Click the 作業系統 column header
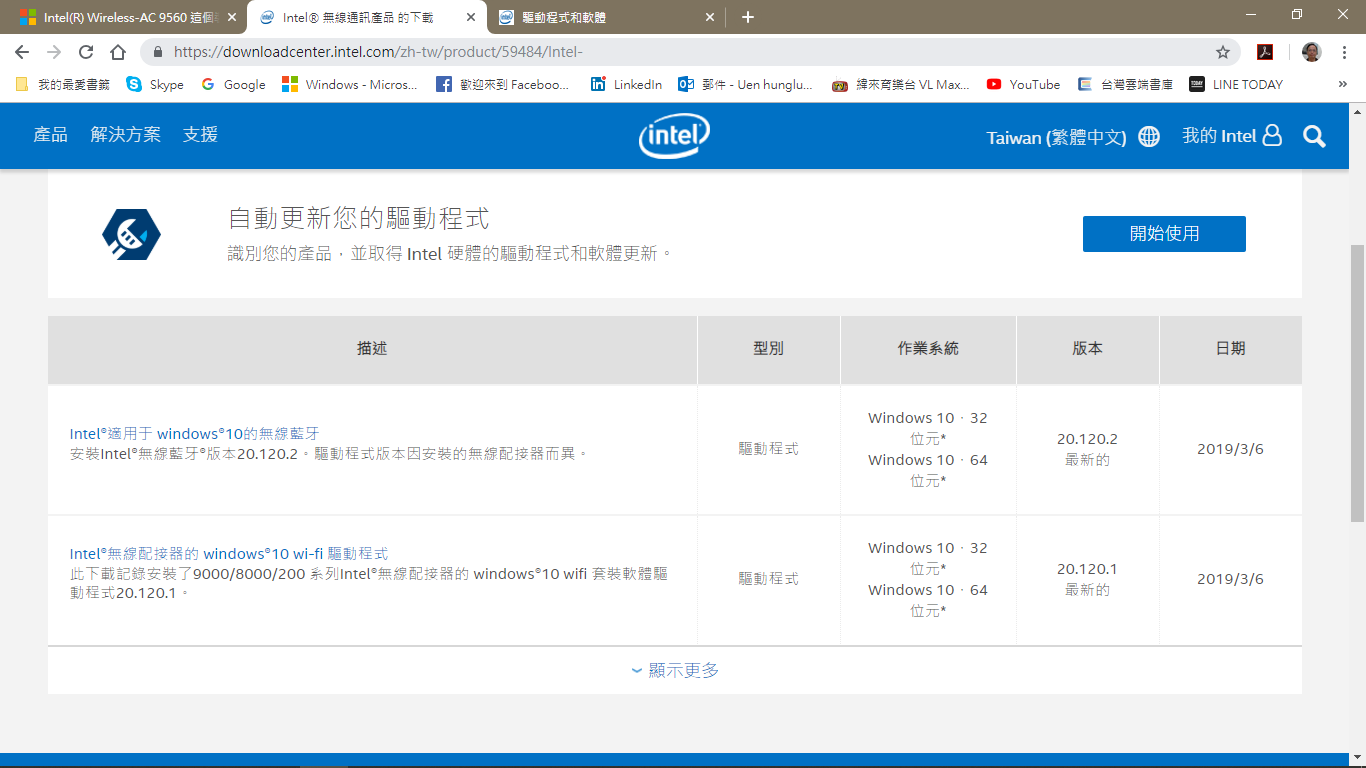1366x768 pixels. pyautogui.click(x=928, y=349)
